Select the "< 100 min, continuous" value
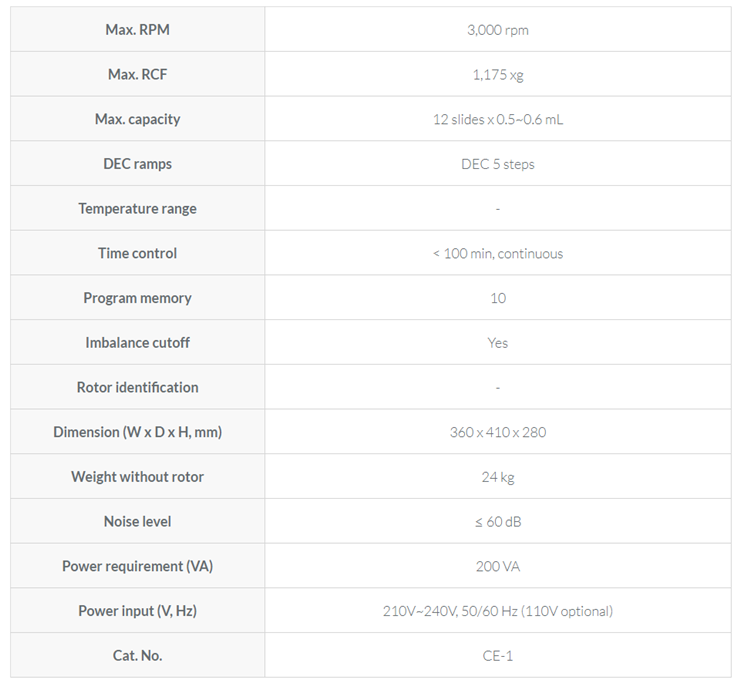The width and height of the screenshot is (740, 686). pyautogui.click(x=497, y=254)
